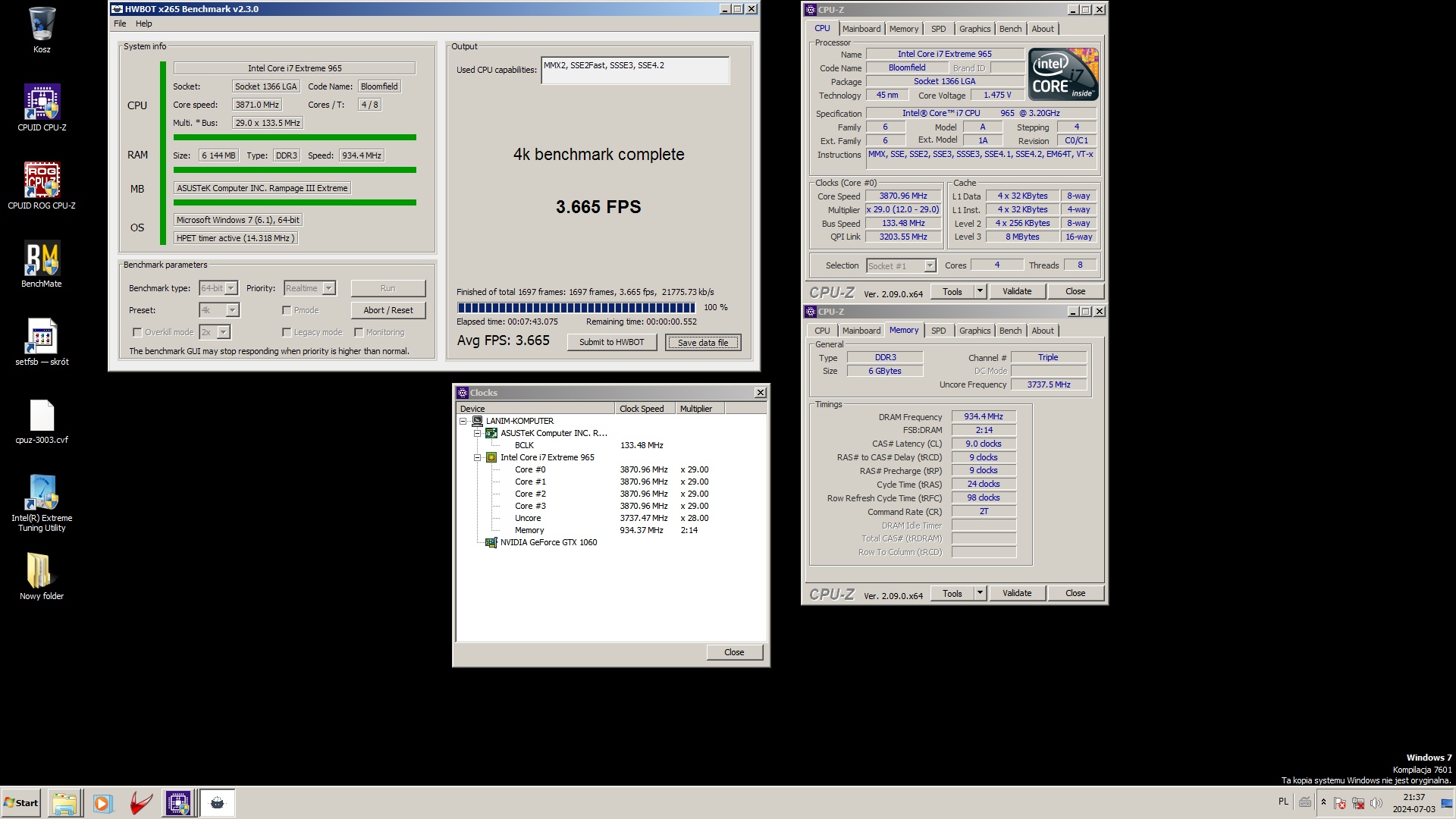1456x819 pixels.
Task: Open About tab in upper CPU-Z
Action: pyautogui.click(x=1043, y=29)
